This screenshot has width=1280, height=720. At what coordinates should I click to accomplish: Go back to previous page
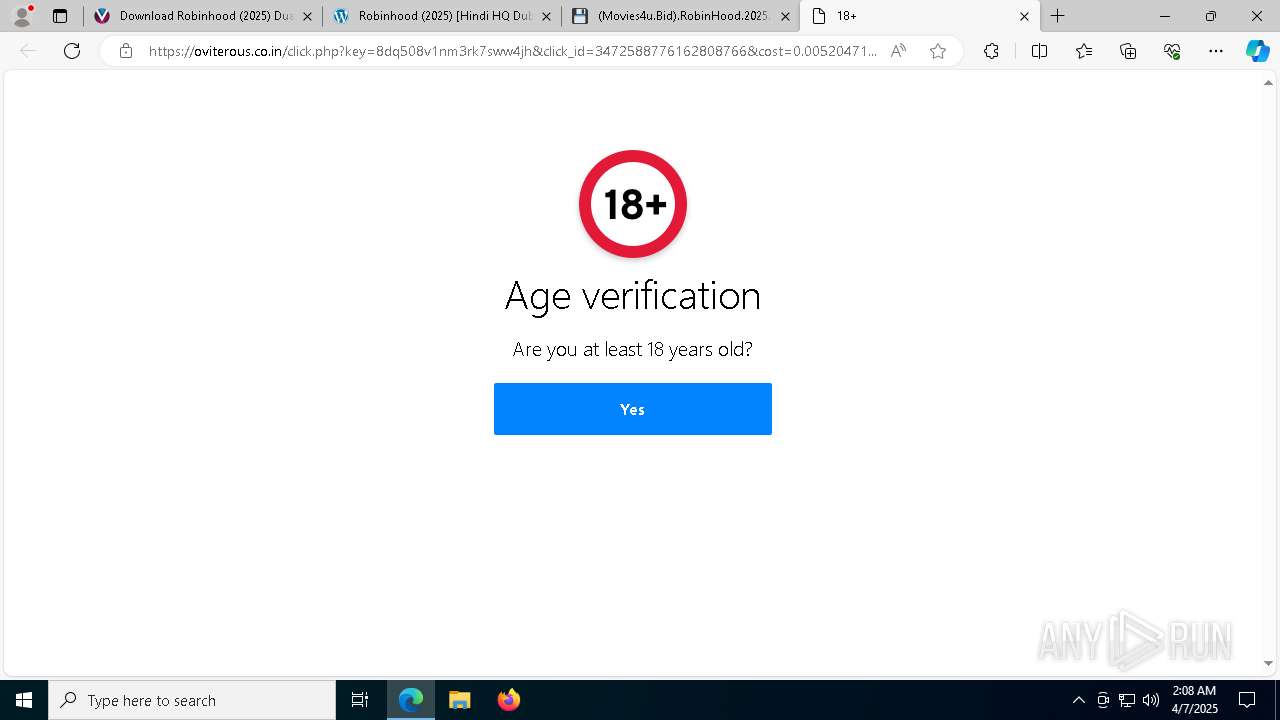tap(28, 51)
